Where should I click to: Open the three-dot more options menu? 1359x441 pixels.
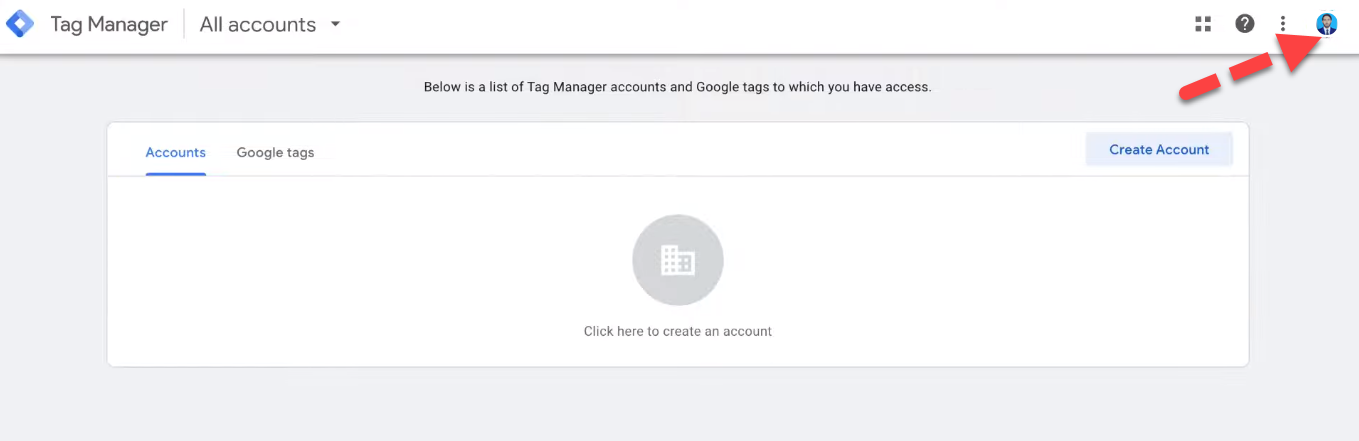tap(1283, 24)
